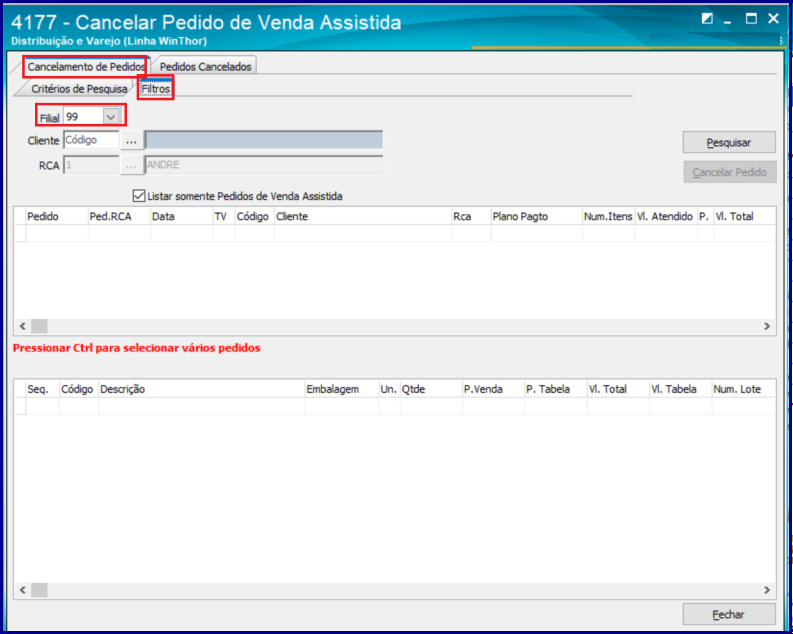This screenshot has width=793, height=634.
Task: Maximize the 4177 window
Action: point(751,19)
